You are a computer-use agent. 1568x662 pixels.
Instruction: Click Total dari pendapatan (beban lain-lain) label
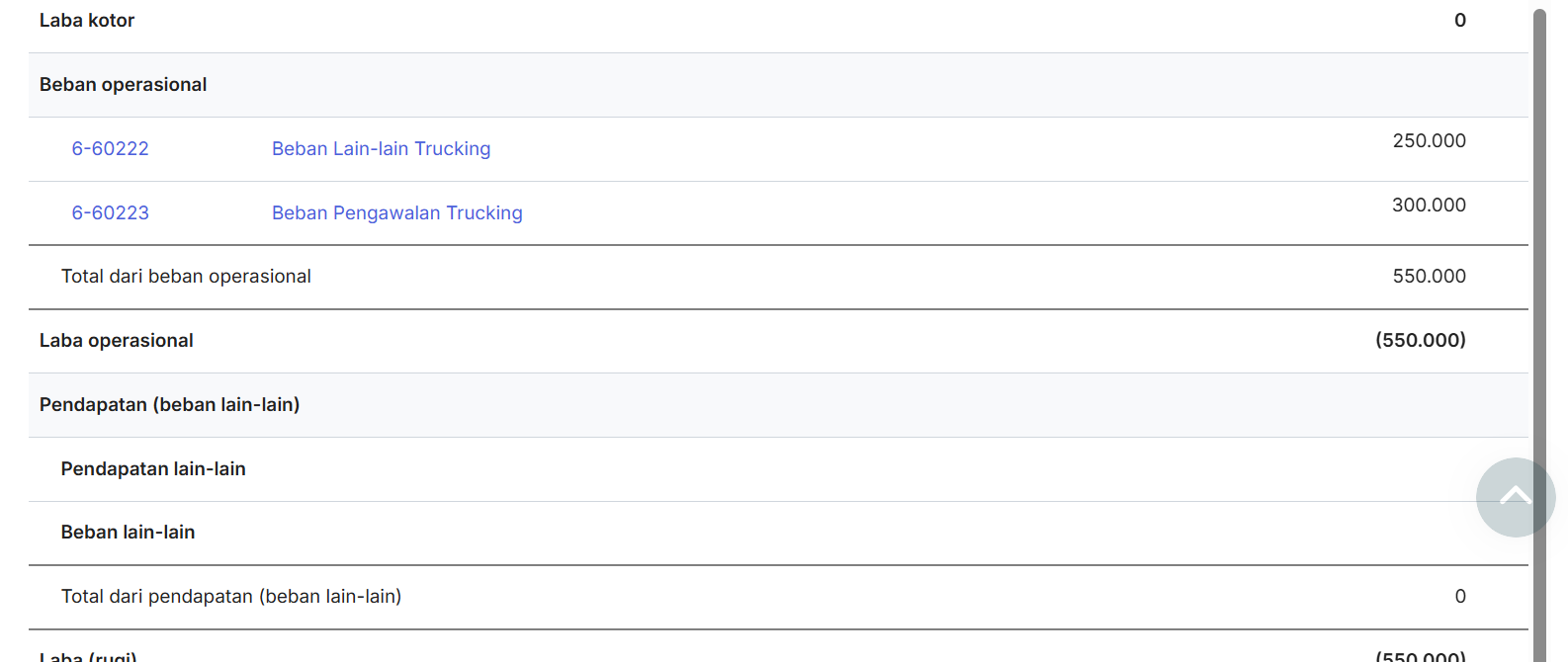[231, 597]
